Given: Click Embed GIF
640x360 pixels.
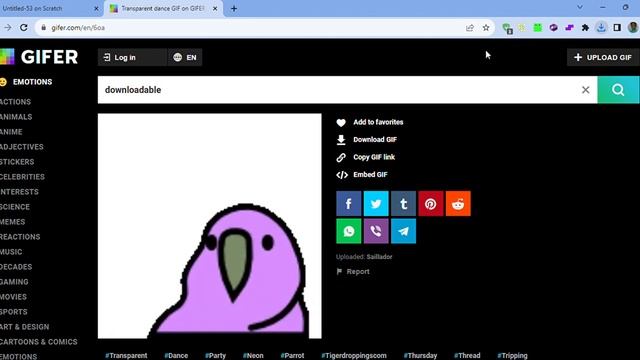Looking at the screenshot, I should (x=362, y=175).
